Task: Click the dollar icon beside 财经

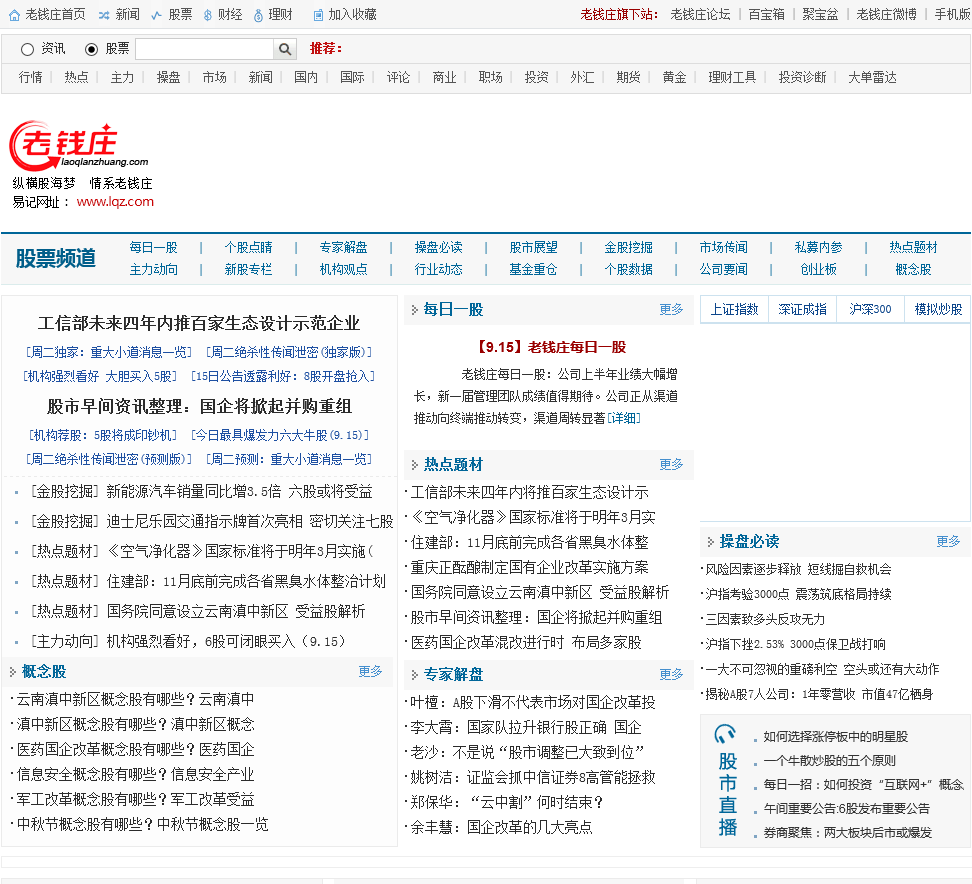Action: pos(207,15)
